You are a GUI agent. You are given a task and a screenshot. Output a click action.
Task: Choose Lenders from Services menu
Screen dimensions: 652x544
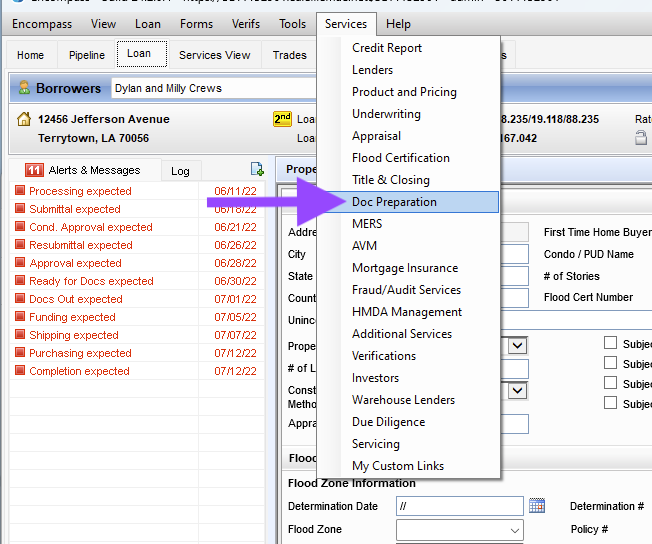[x=408, y=70]
